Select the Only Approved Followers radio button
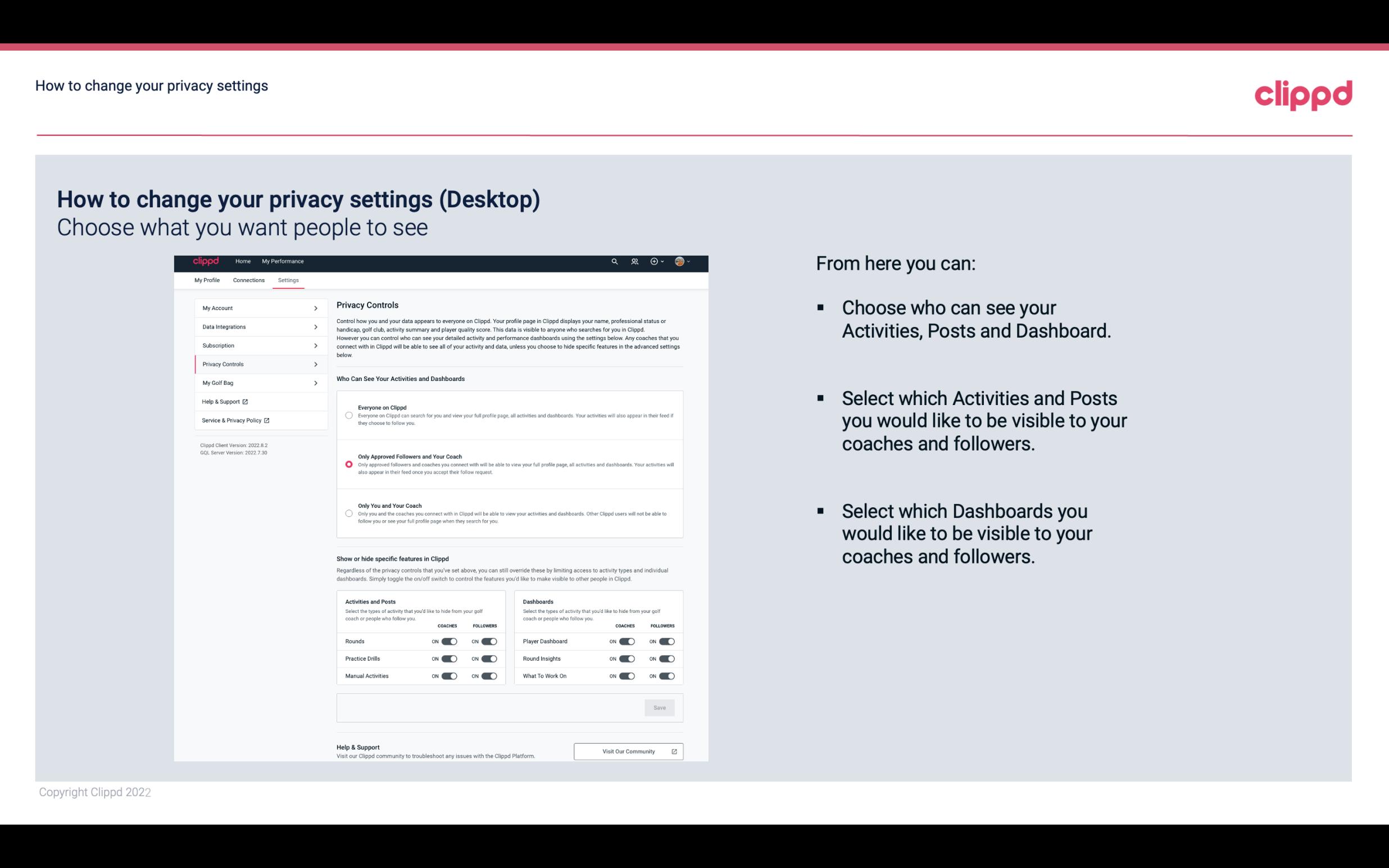Image resolution: width=1389 pixels, height=868 pixels. point(347,464)
